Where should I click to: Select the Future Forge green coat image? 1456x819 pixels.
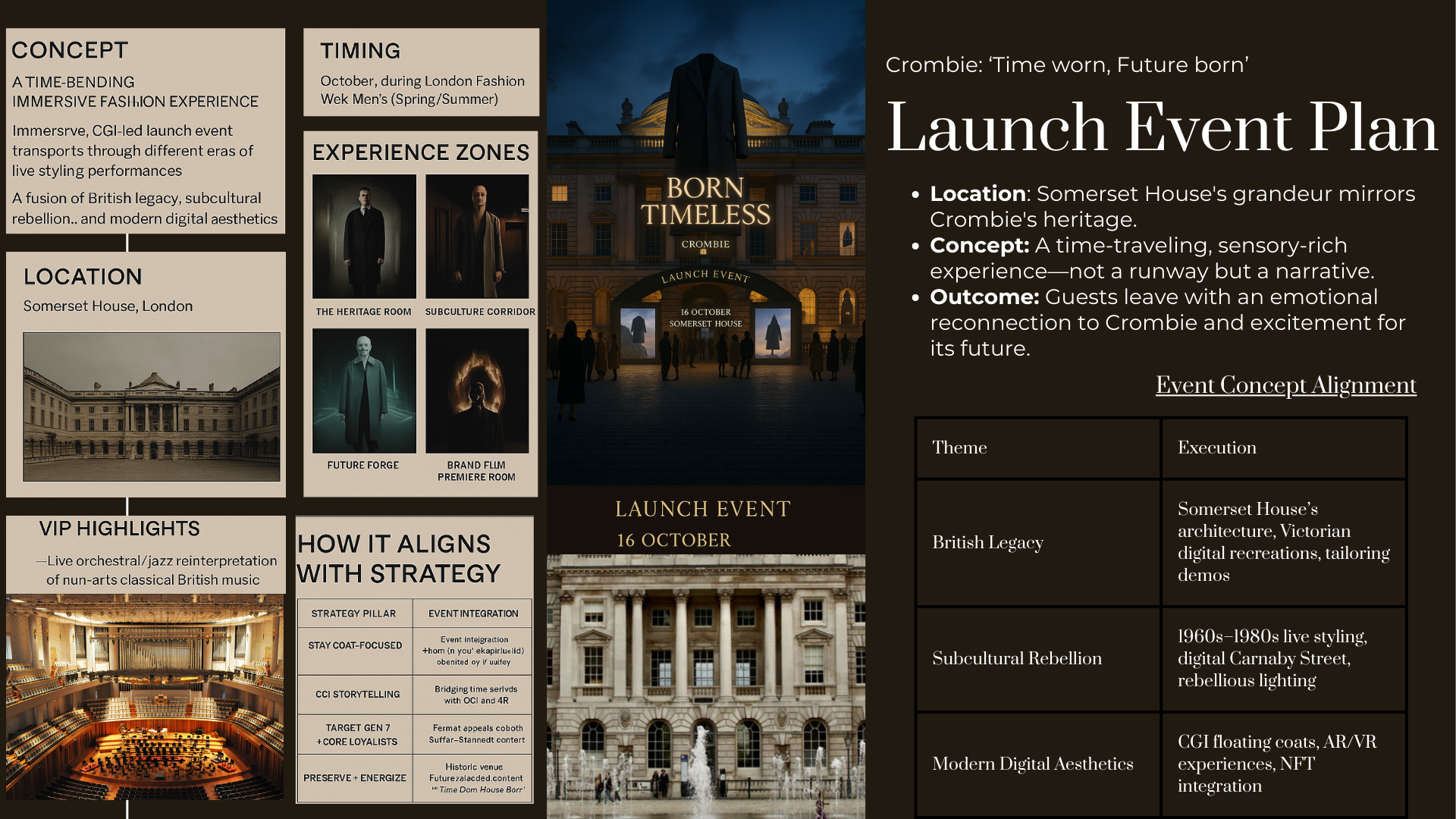(364, 391)
